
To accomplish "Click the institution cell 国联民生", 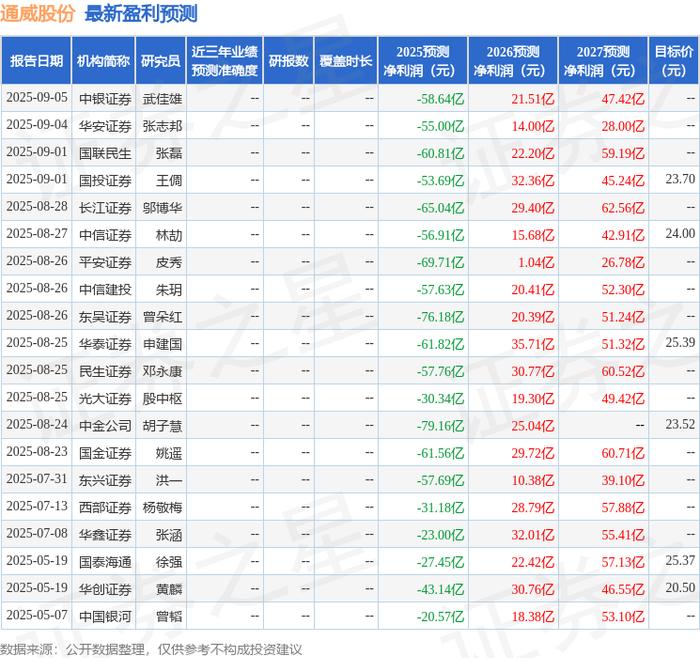I will tap(105, 153).
